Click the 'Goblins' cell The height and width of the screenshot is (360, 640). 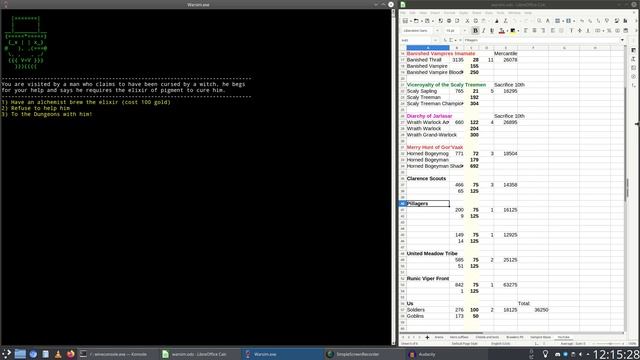pyautogui.click(x=428, y=316)
